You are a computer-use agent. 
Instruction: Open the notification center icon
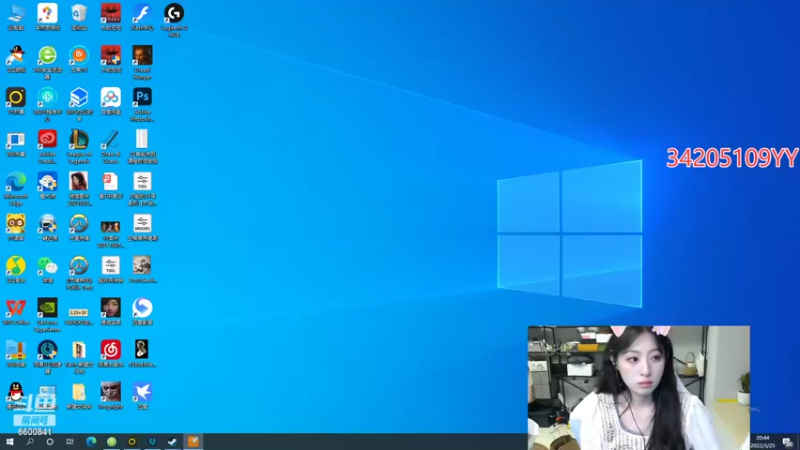point(788,442)
